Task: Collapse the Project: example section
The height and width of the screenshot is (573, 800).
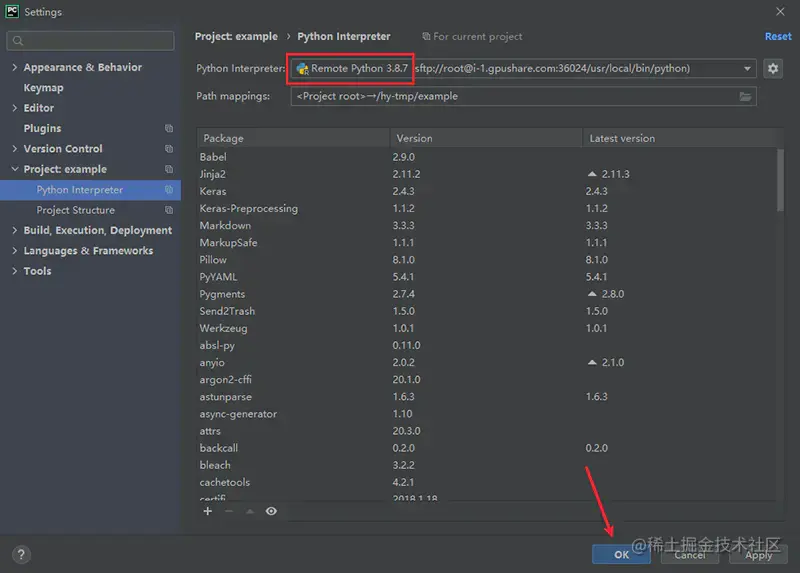Action: [14, 169]
